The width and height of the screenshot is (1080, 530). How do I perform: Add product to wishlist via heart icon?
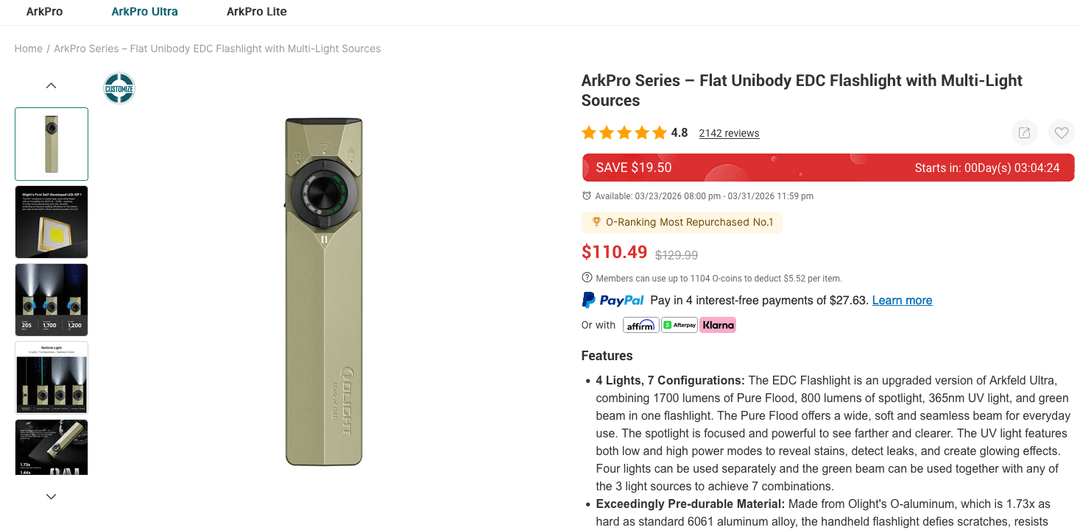[x=1061, y=133]
